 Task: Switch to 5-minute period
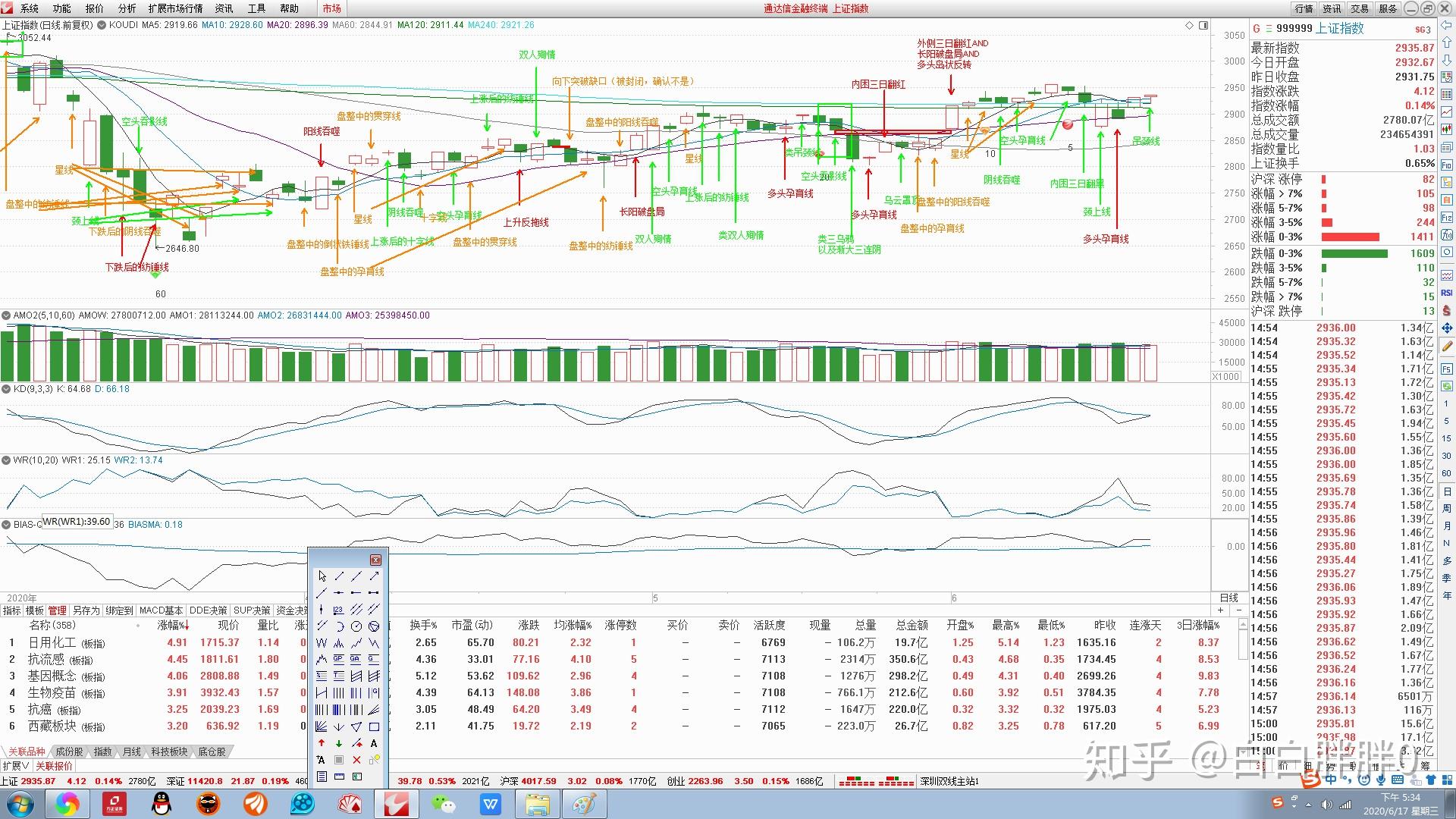coord(1447,421)
